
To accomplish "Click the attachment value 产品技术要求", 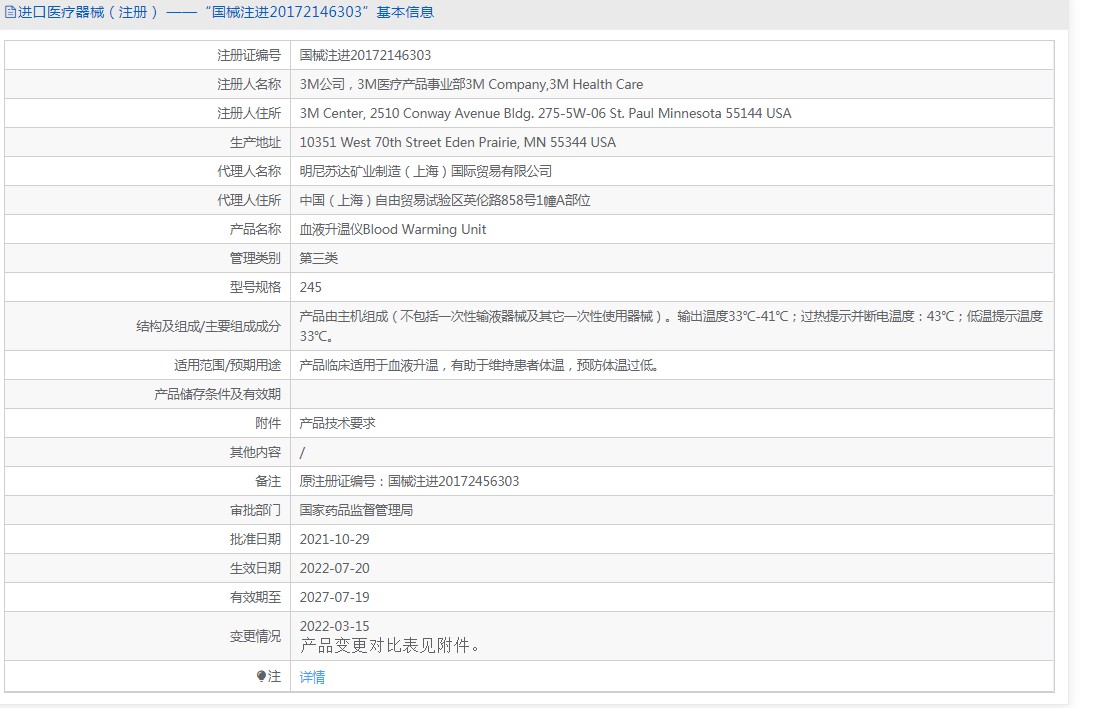I will coord(337,423).
